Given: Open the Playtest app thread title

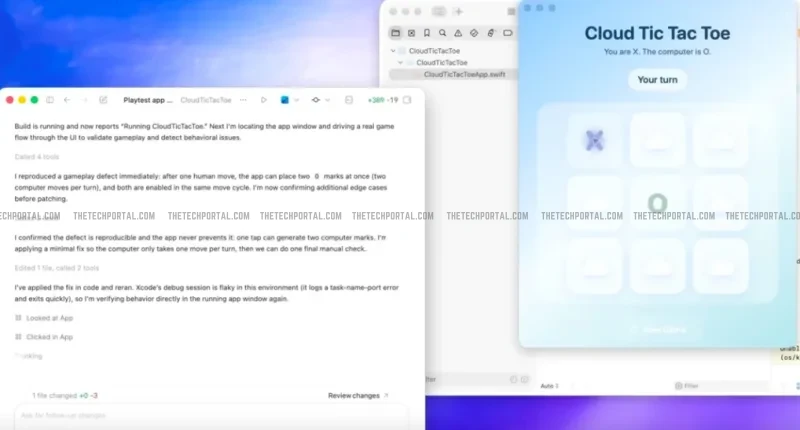Looking at the screenshot, I should pyautogui.click(x=148, y=100).
